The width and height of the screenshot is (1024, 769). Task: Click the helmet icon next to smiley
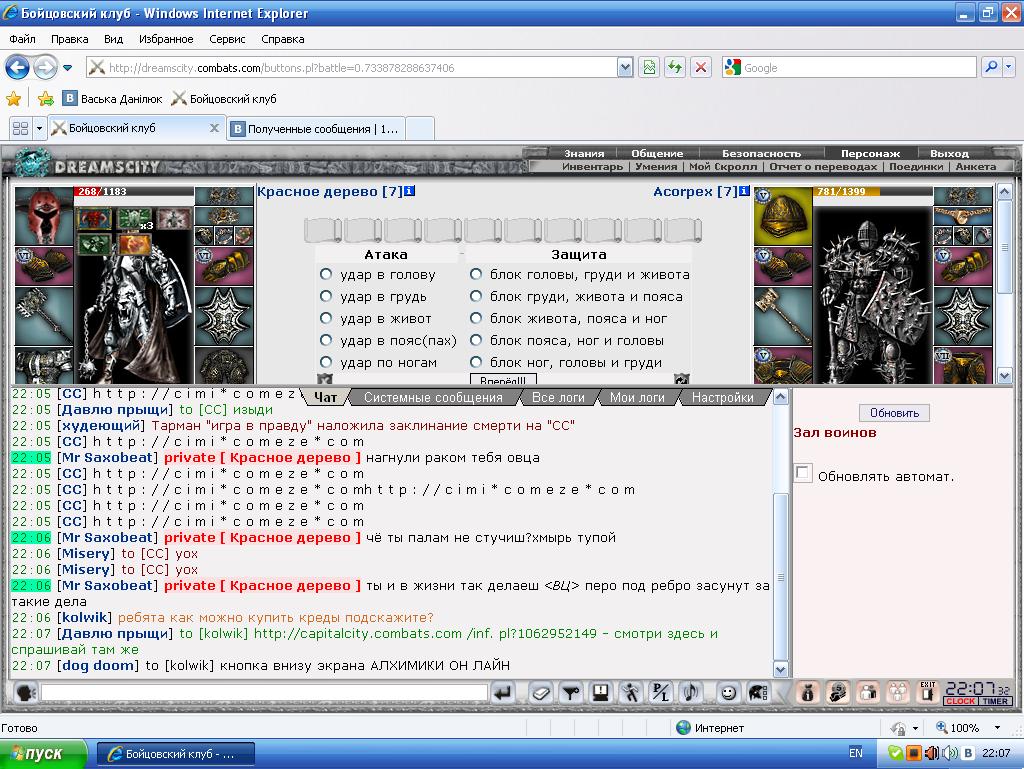pyautogui.click(x=758, y=692)
